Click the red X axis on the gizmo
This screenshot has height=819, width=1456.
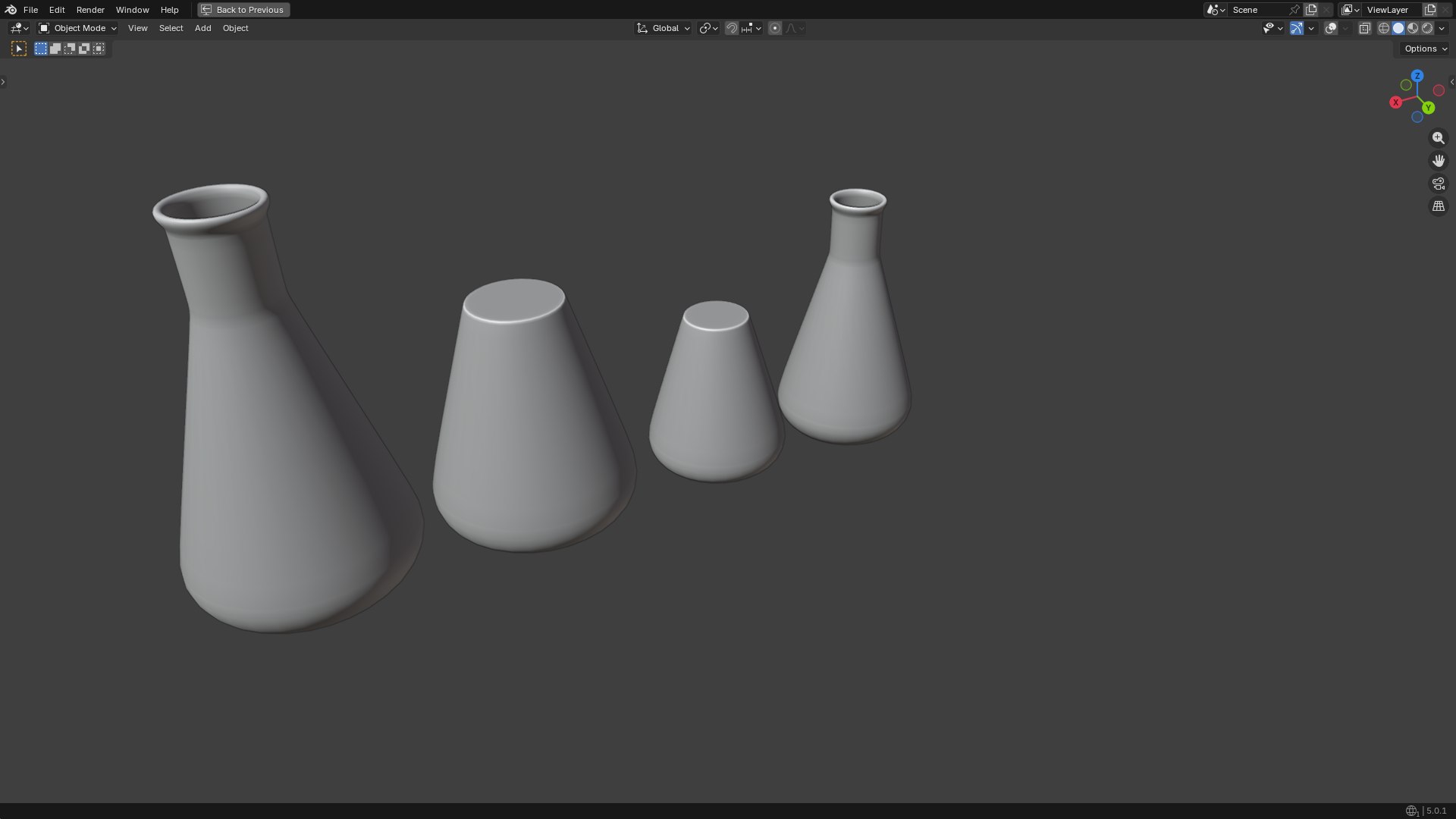tap(1395, 102)
